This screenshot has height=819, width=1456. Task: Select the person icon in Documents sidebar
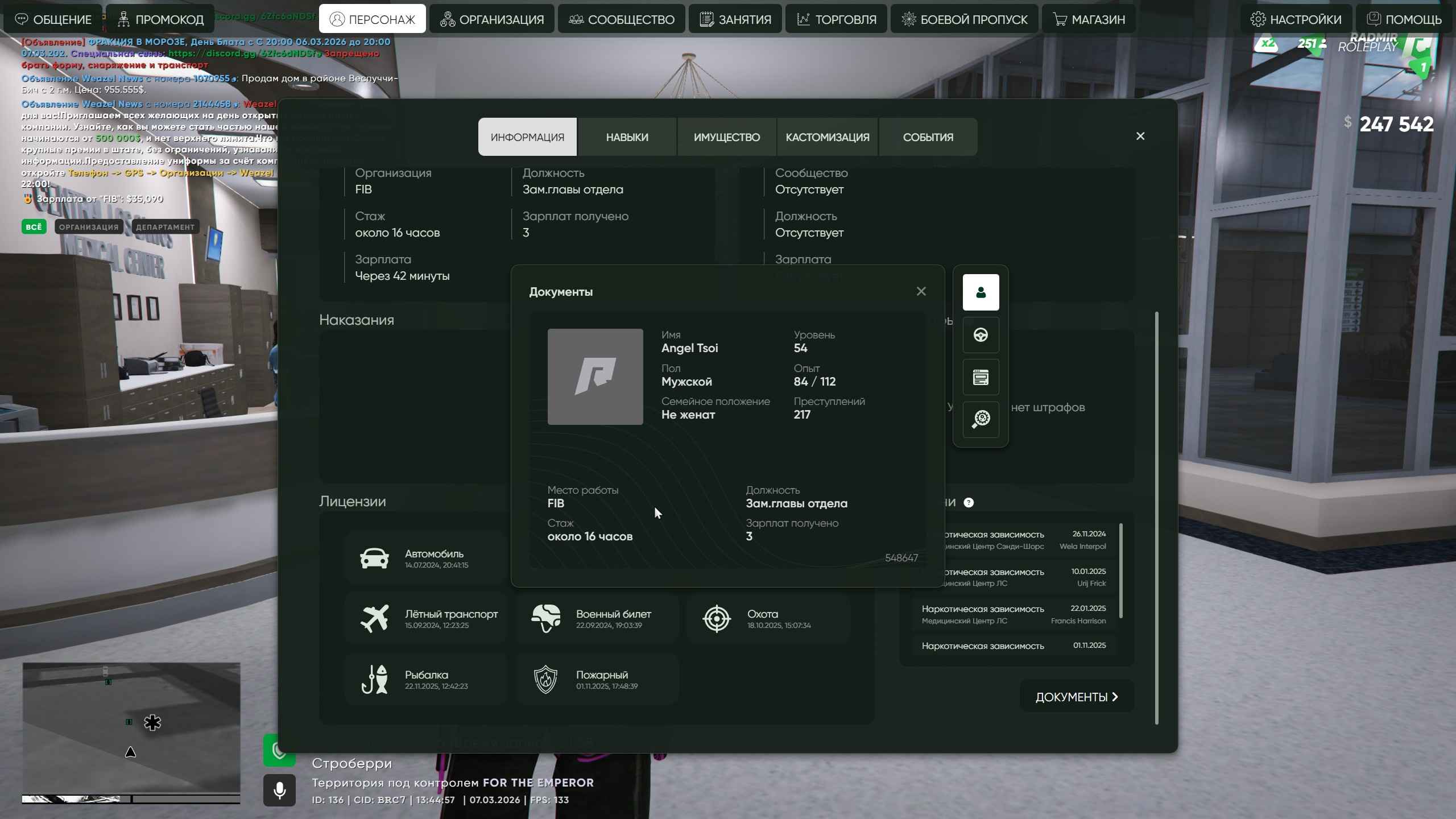pyautogui.click(x=981, y=292)
